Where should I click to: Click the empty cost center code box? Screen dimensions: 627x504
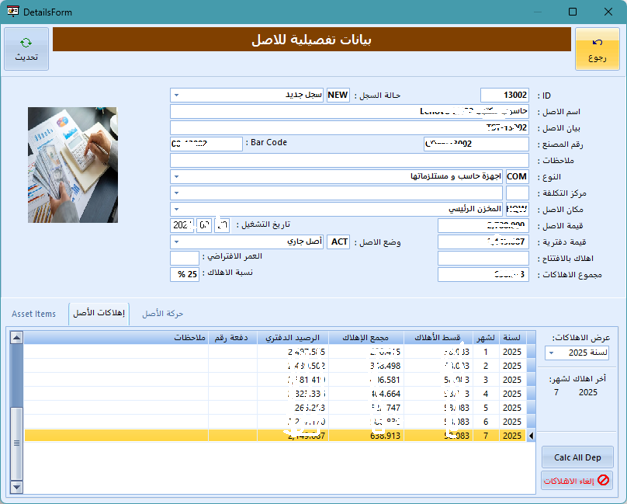[x=517, y=193]
